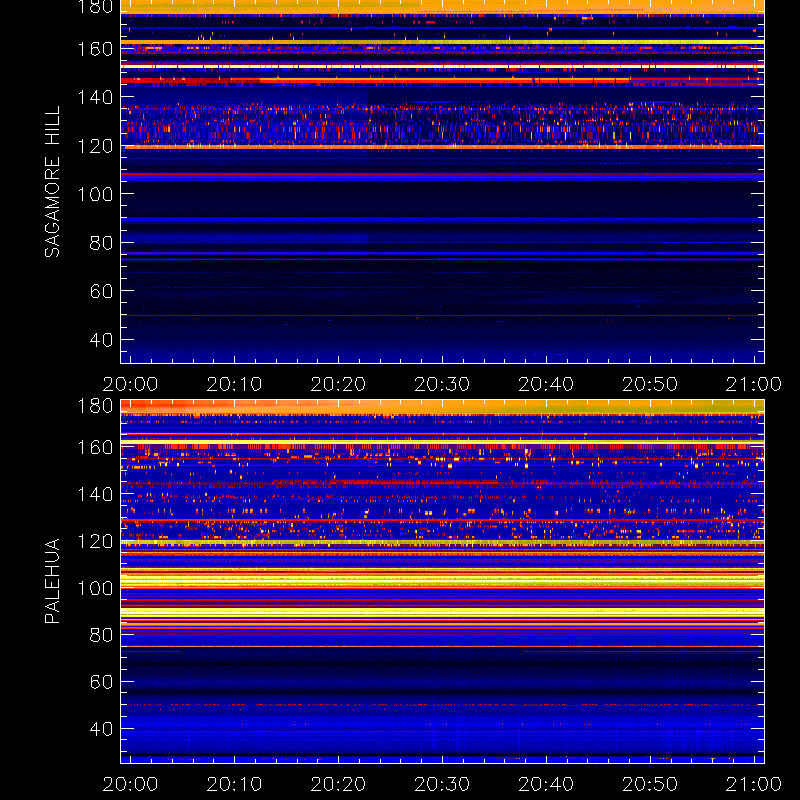
Task: Select the 120 frequency label on Sagamore Hill plot
Action: pyautogui.click(x=95, y=146)
